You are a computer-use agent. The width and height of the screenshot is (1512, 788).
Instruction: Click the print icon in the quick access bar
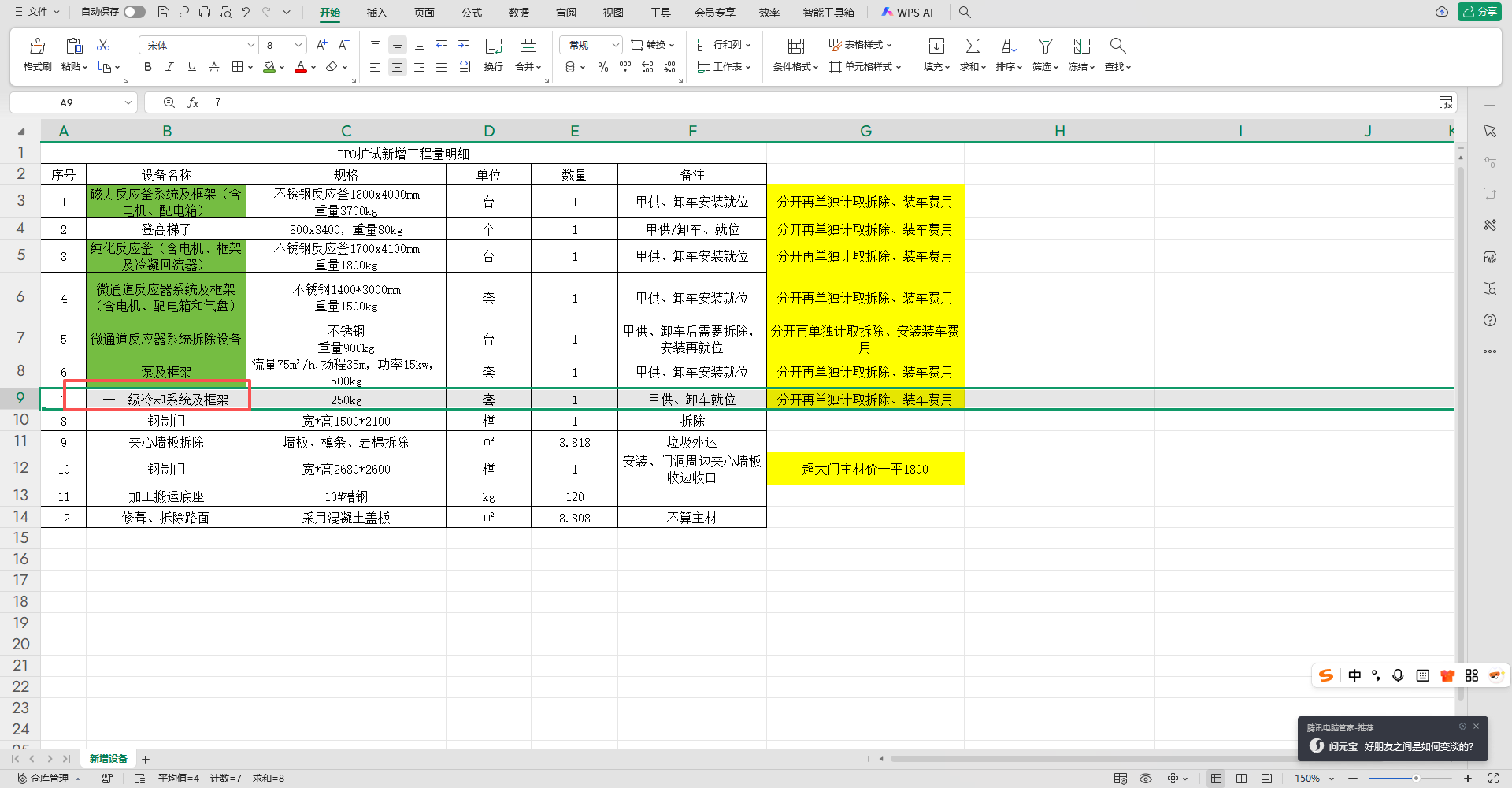click(x=205, y=12)
